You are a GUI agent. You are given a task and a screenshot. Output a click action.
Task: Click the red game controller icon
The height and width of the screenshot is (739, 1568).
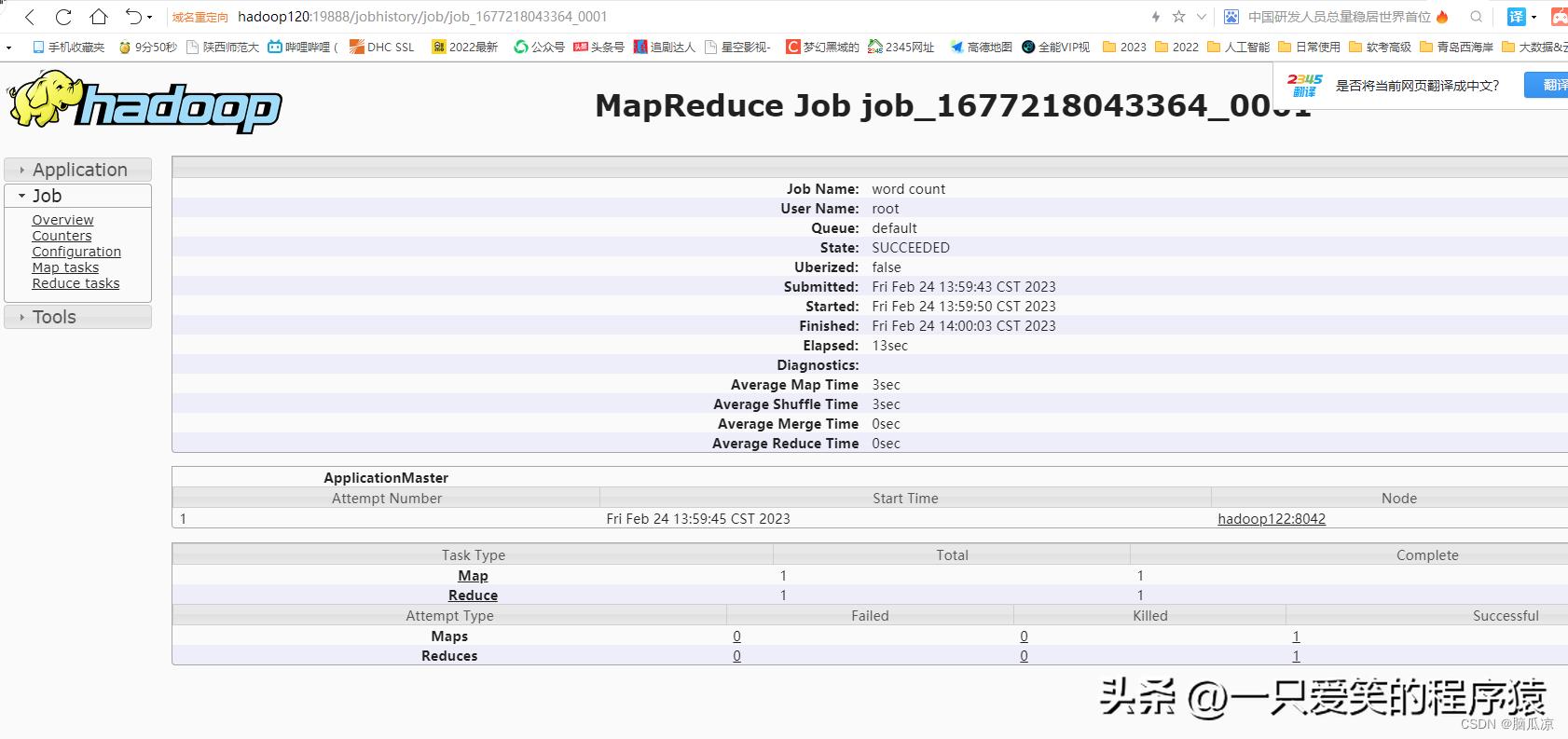[x=1559, y=17]
